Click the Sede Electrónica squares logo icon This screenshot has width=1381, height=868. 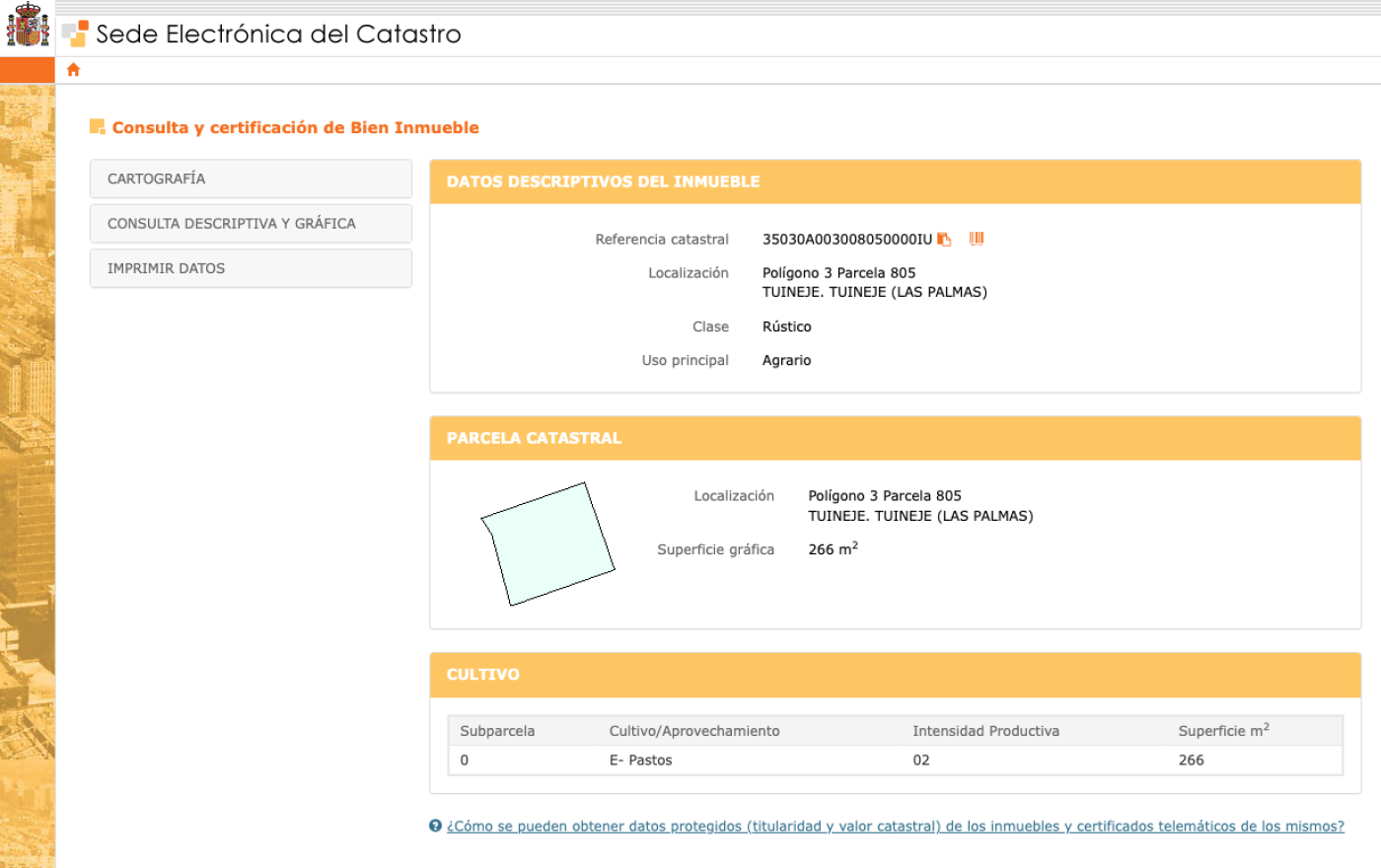(75, 34)
